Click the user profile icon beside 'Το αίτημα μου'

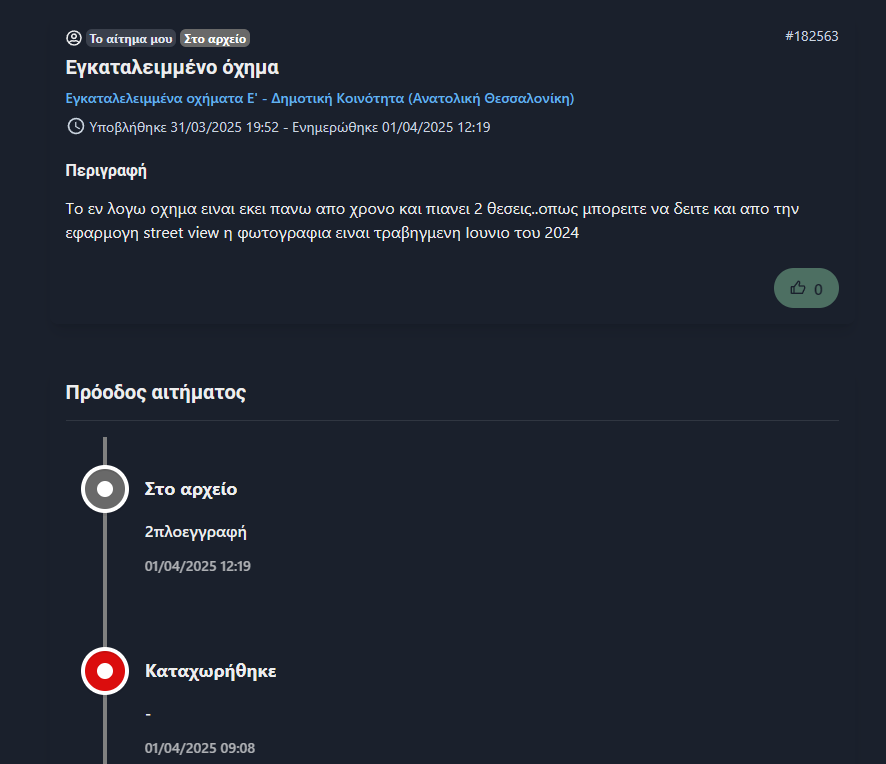tap(74, 38)
